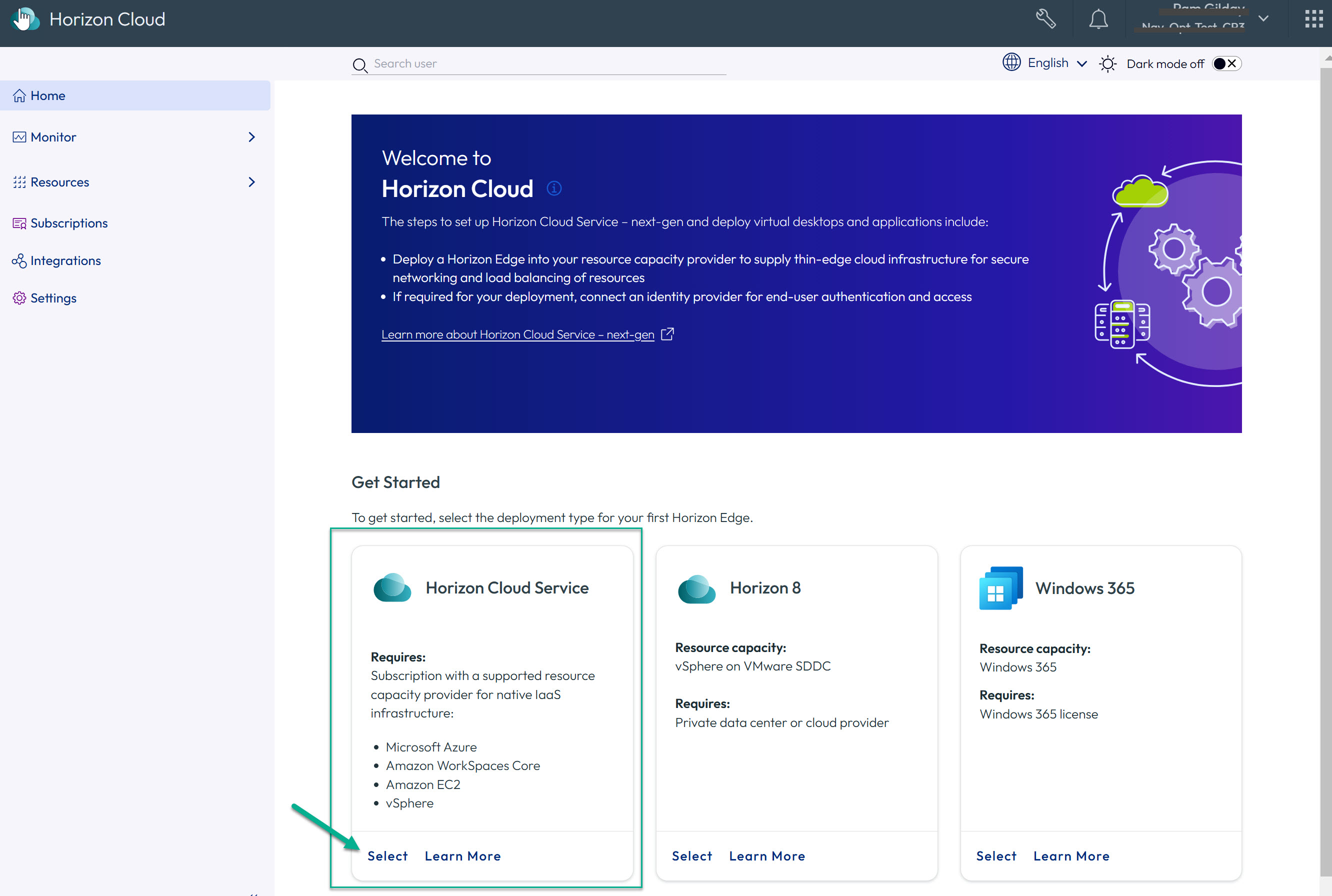Open Learn more about Horizon Cloud Service link

pos(517,334)
